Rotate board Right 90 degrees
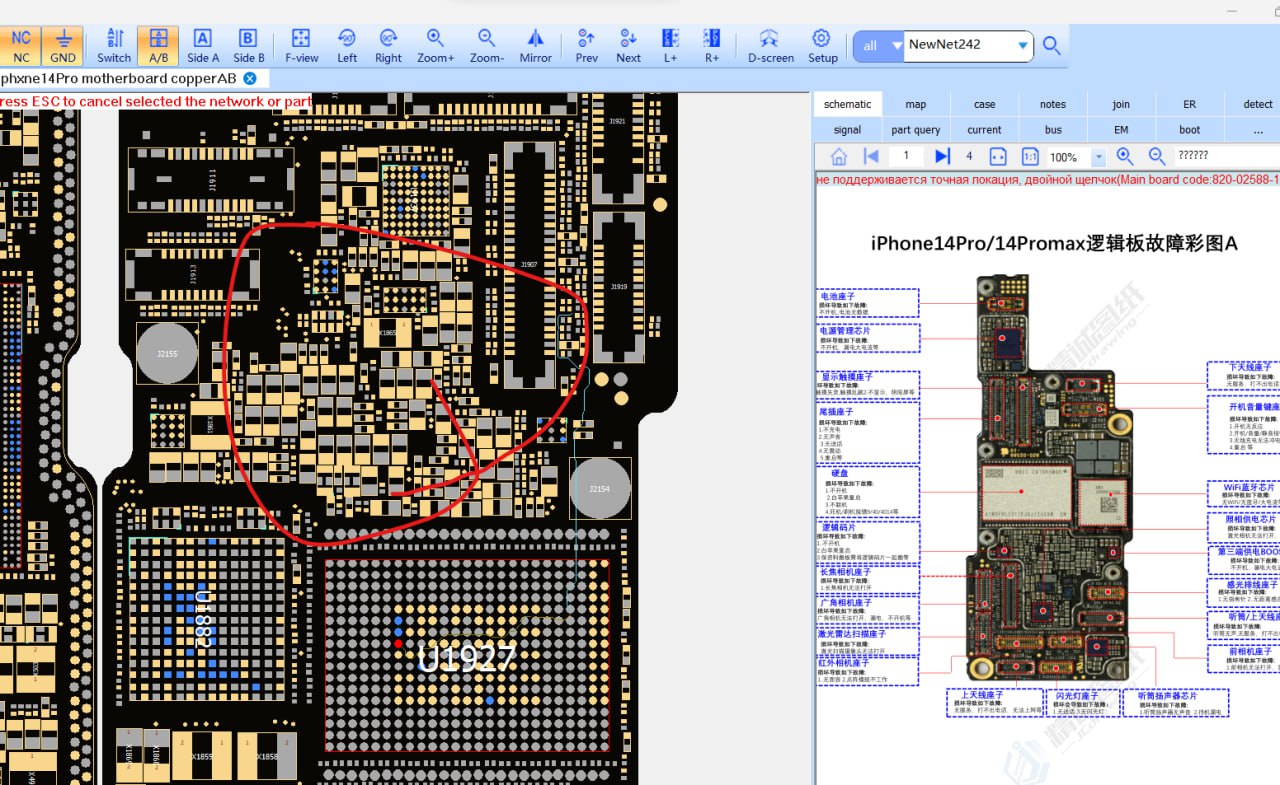1280x785 pixels. click(388, 46)
